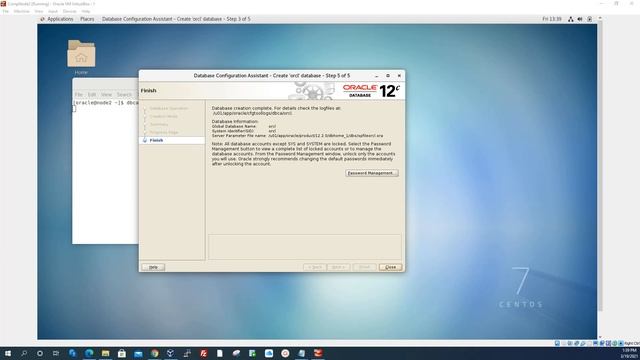This screenshot has height=360, width=640.
Task: Open the VirtualBox Machine menu
Action: pyautogui.click(x=21, y=11)
